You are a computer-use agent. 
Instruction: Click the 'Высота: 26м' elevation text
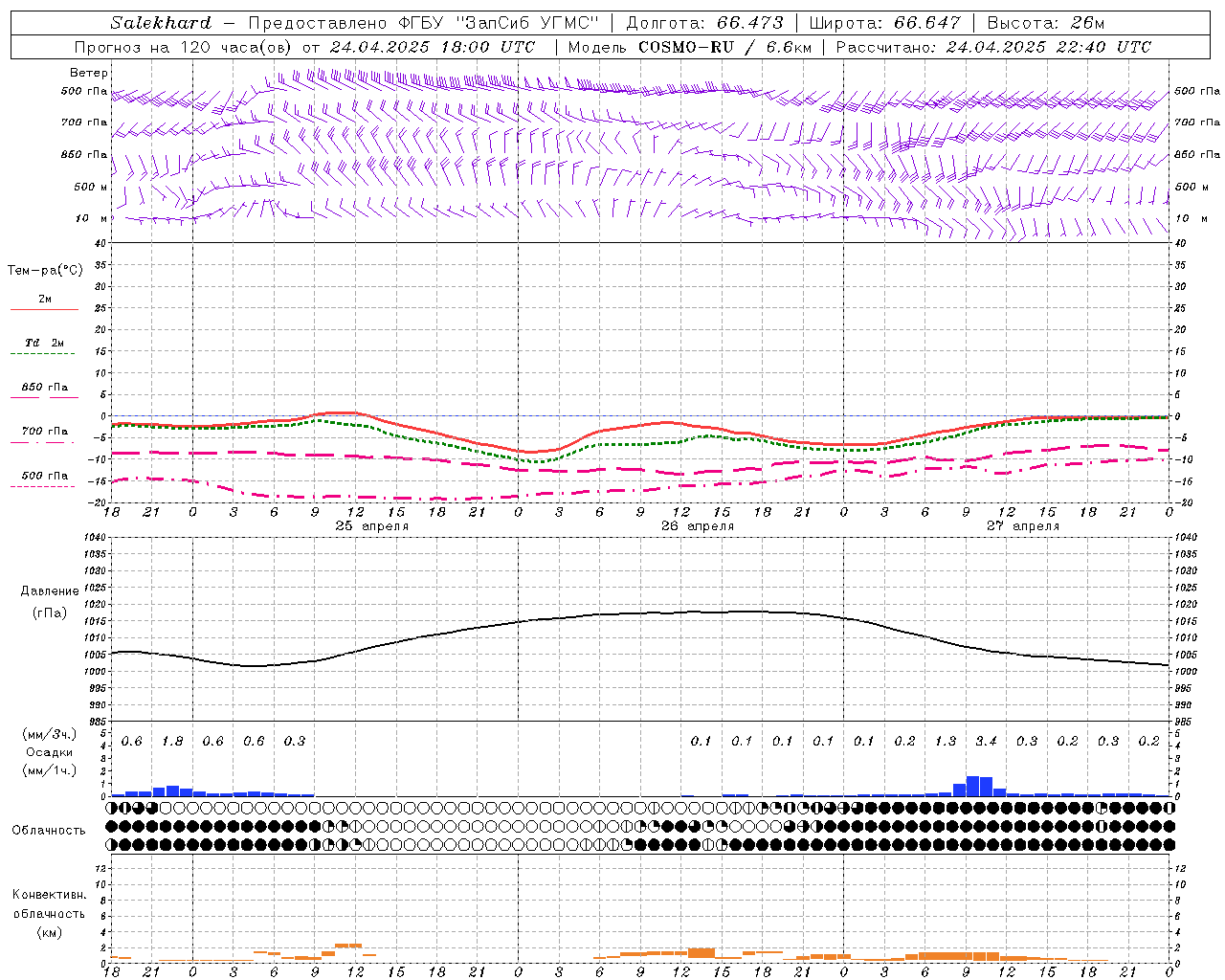click(1046, 23)
